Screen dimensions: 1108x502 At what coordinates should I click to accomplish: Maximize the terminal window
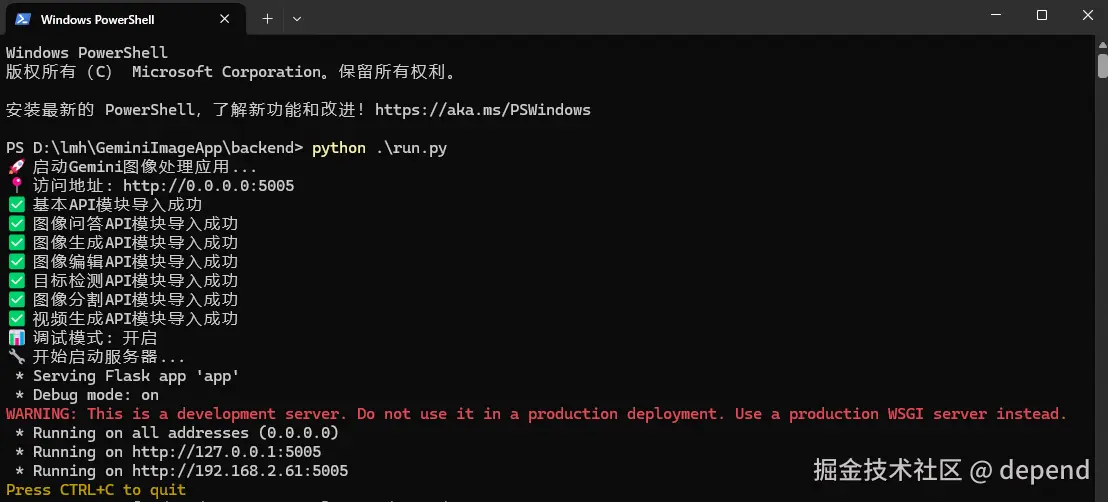coord(1042,15)
